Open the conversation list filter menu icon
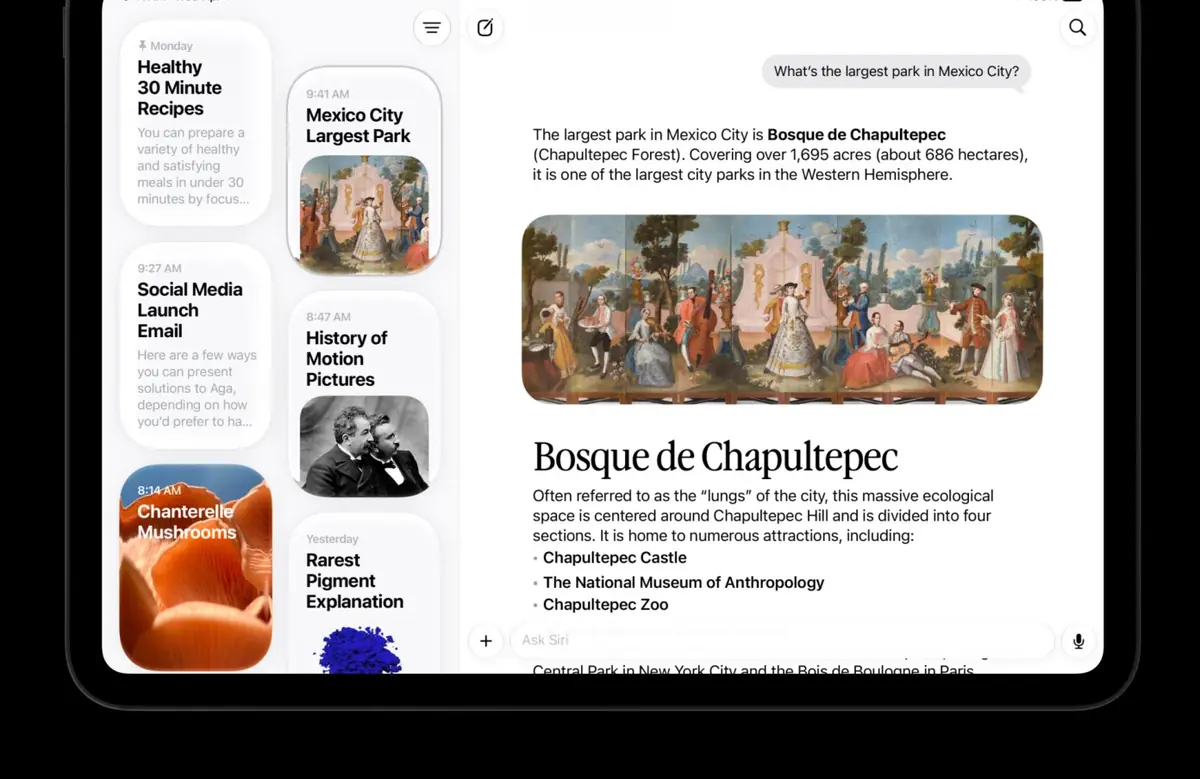 (x=432, y=28)
